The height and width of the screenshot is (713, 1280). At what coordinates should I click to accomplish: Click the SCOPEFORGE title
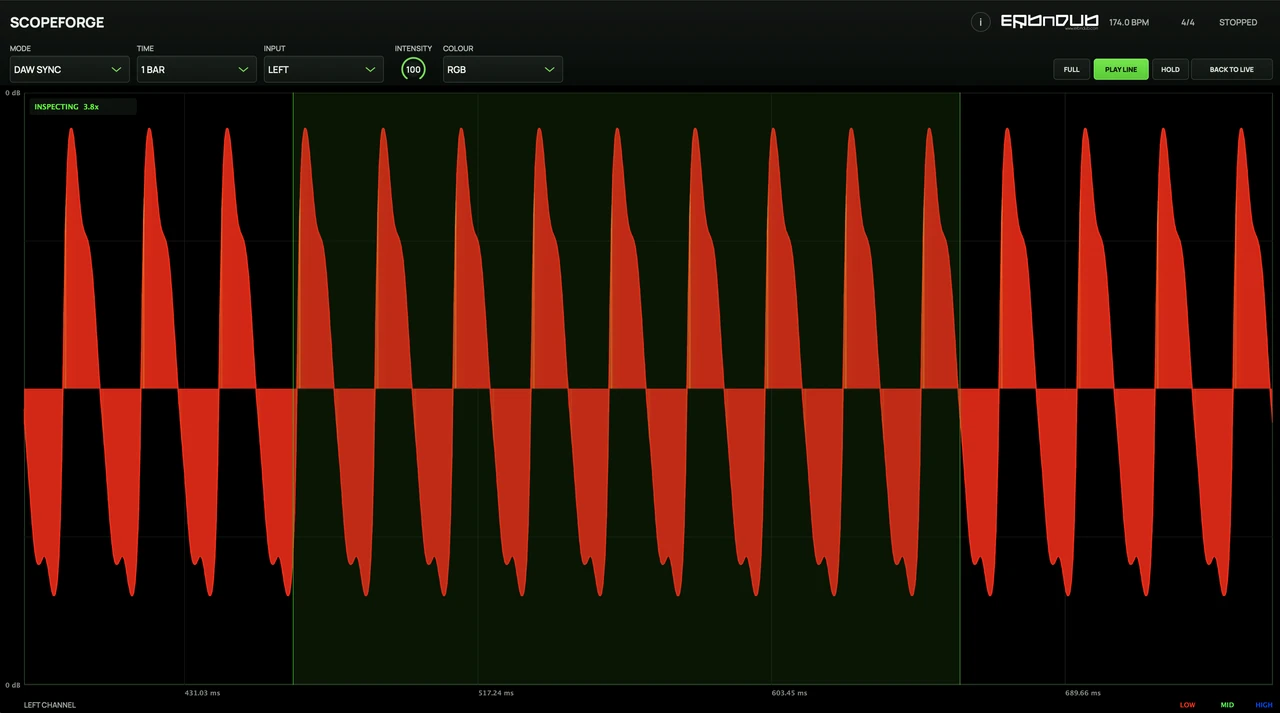pyautogui.click(x=57, y=22)
